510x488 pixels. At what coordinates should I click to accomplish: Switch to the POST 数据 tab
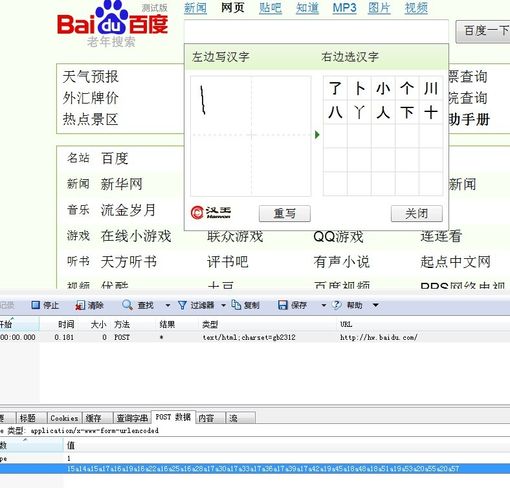(173, 417)
